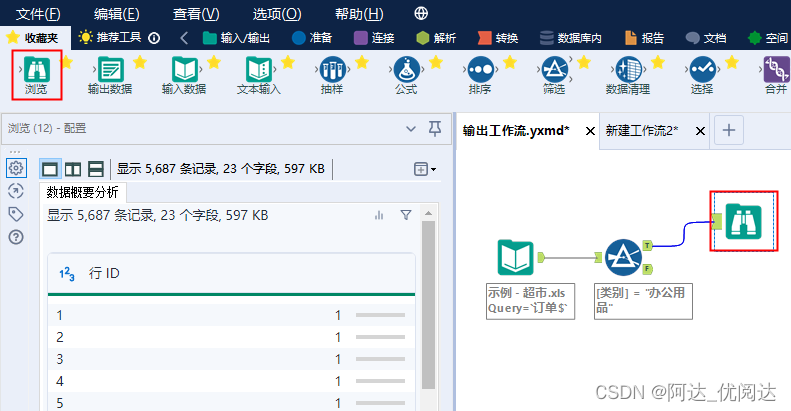Select the Text Input (文本输入) tool
791x411 pixels.
coord(258,75)
